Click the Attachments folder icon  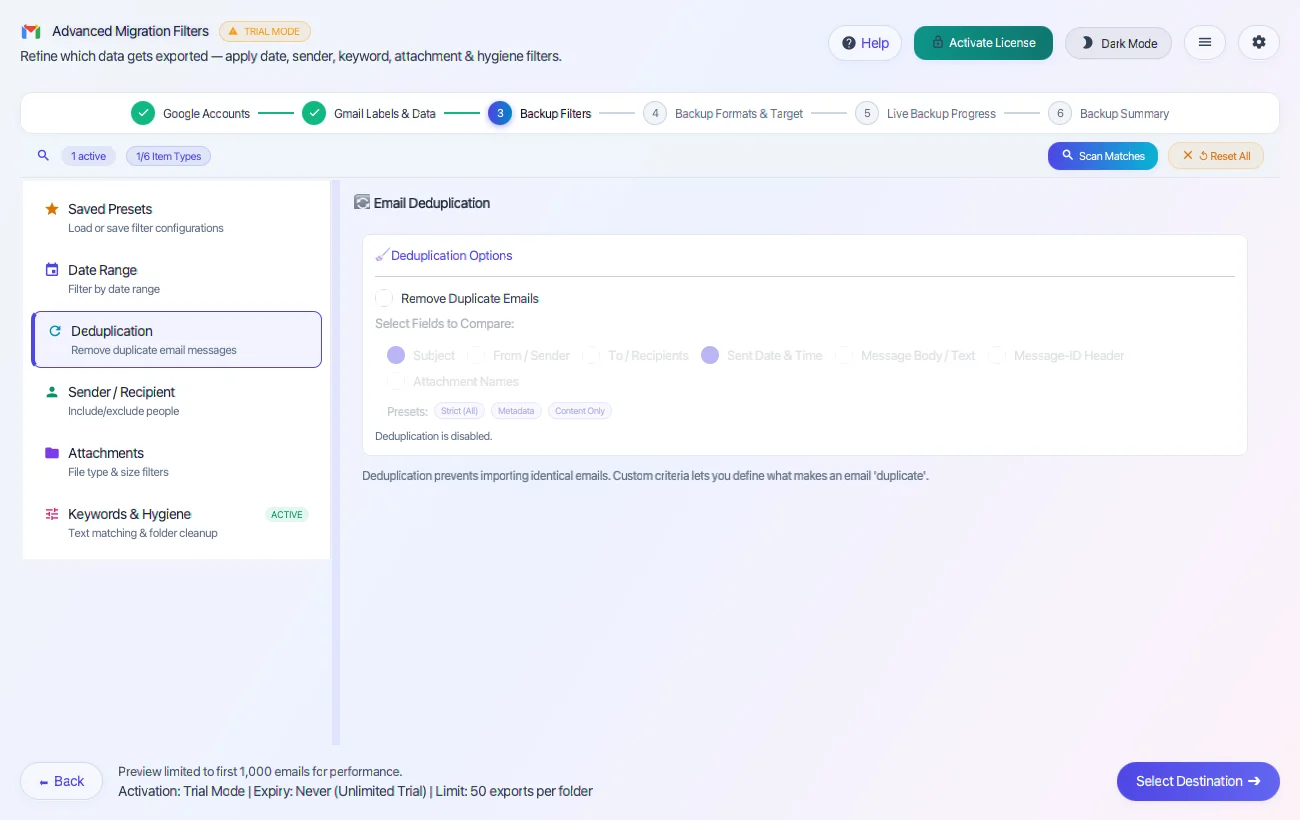coord(52,453)
